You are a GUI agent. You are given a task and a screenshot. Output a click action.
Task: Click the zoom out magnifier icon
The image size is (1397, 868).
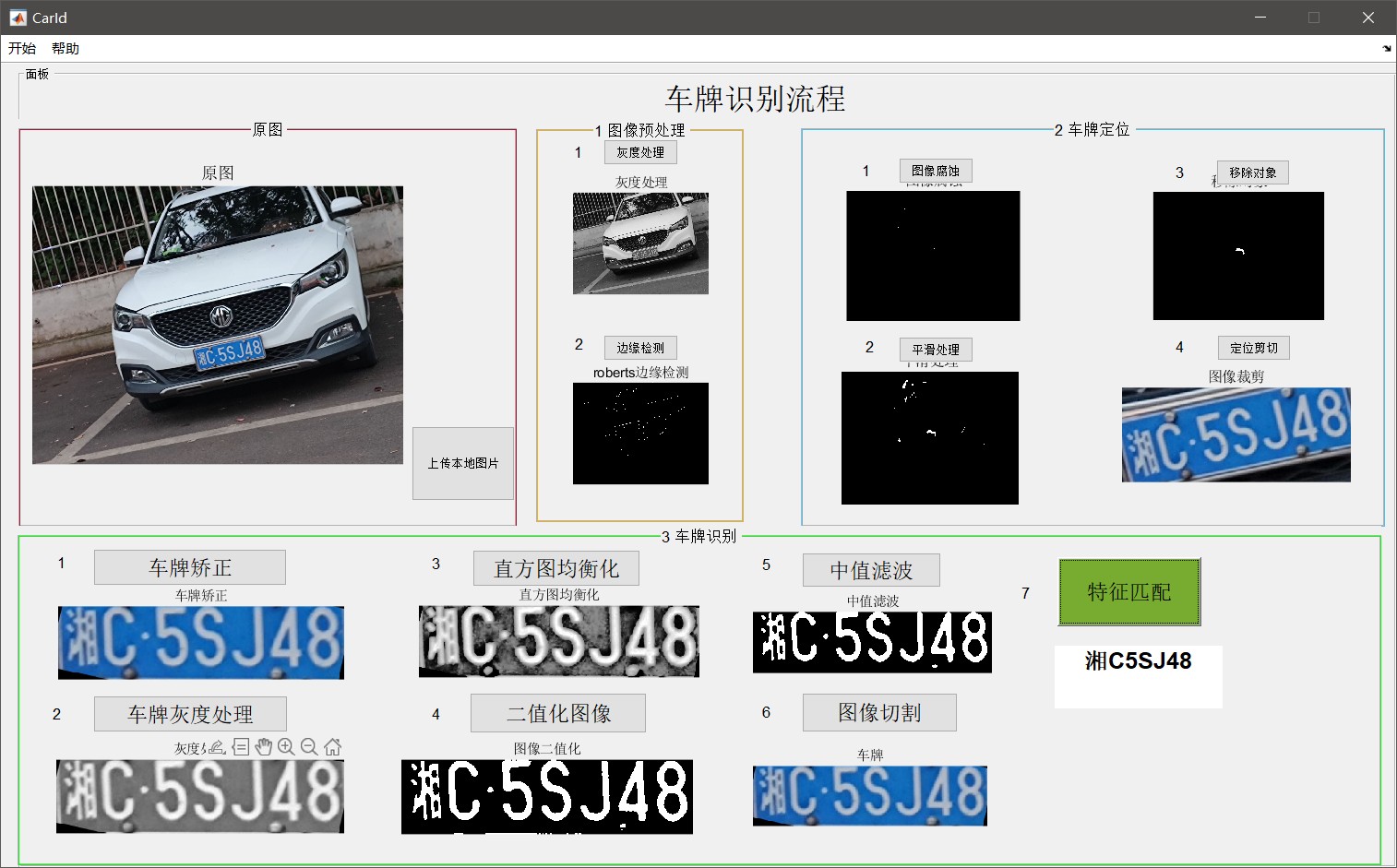click(309, 747)
